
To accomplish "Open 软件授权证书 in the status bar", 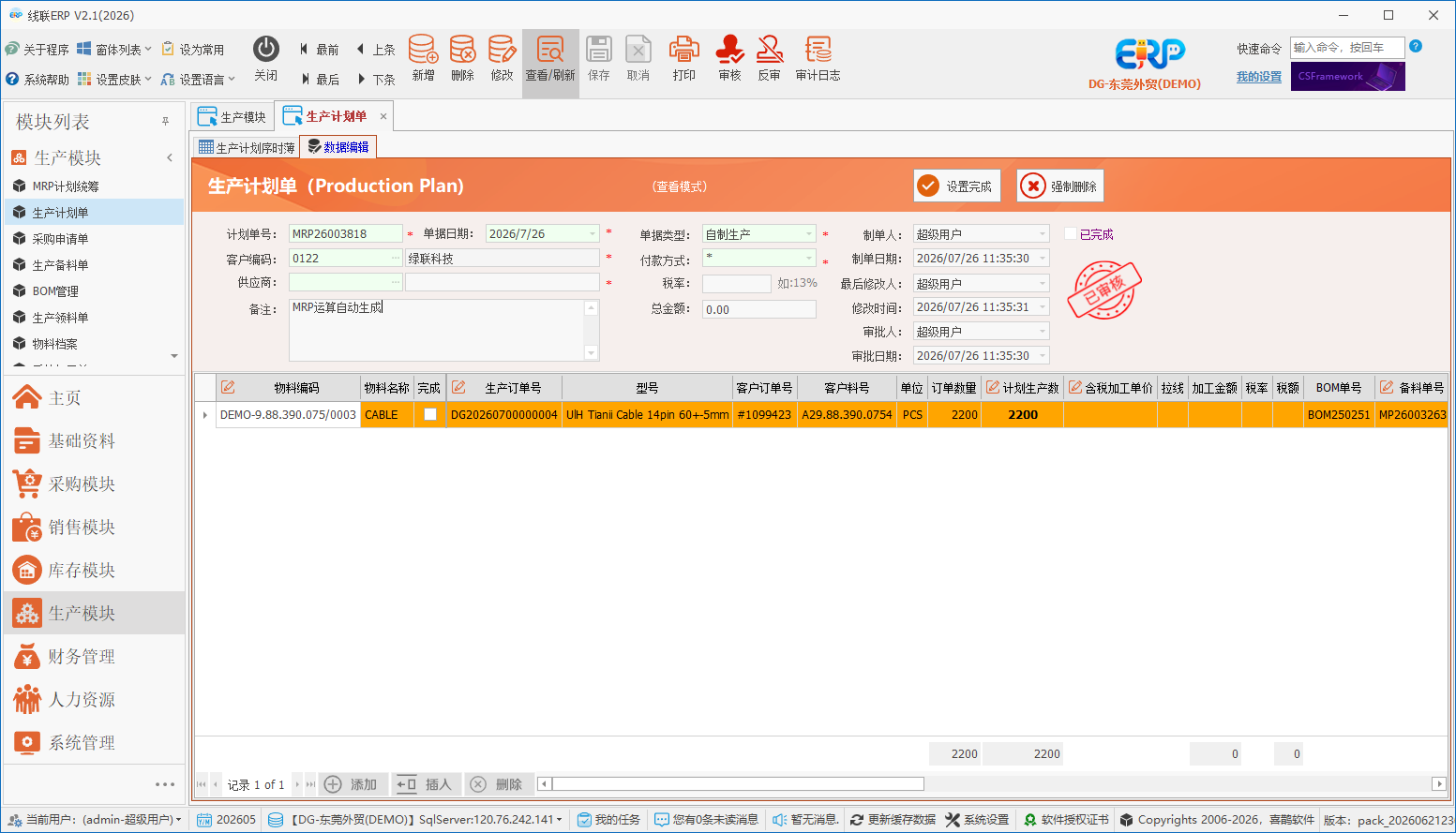I will click(x=1065, y=820).
